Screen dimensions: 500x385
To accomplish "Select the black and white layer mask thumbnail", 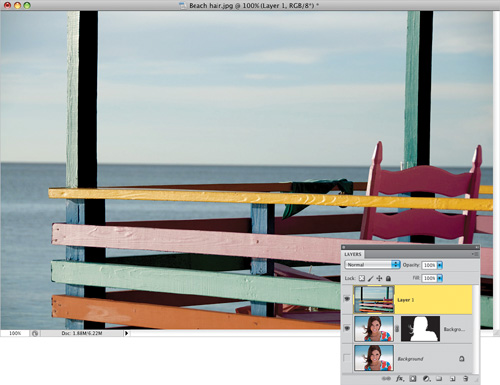I will click(x=420, y=329).
